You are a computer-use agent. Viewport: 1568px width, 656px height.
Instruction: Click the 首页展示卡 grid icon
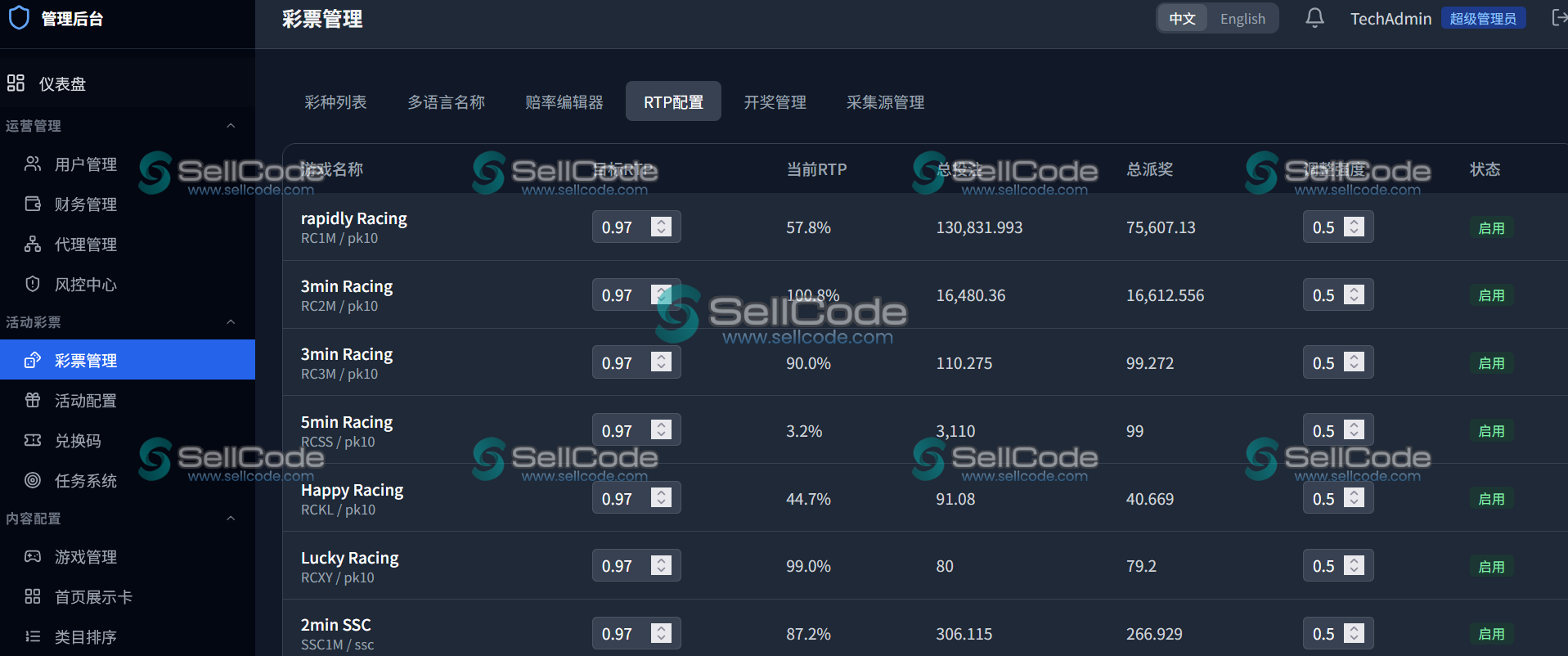[x=33, y=596]
